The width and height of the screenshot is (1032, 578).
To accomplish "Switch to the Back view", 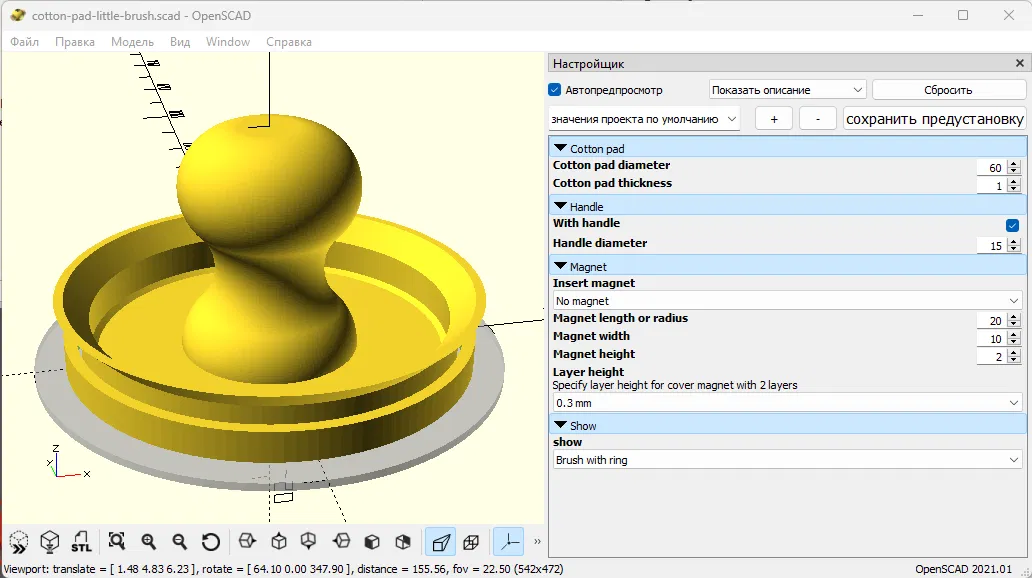I will (403, 542).
